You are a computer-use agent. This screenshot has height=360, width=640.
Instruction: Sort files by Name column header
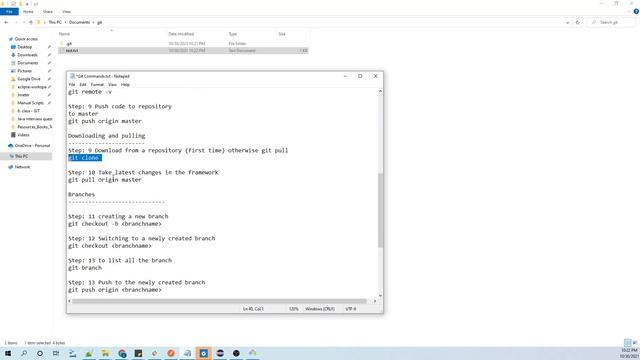[64, 34]
